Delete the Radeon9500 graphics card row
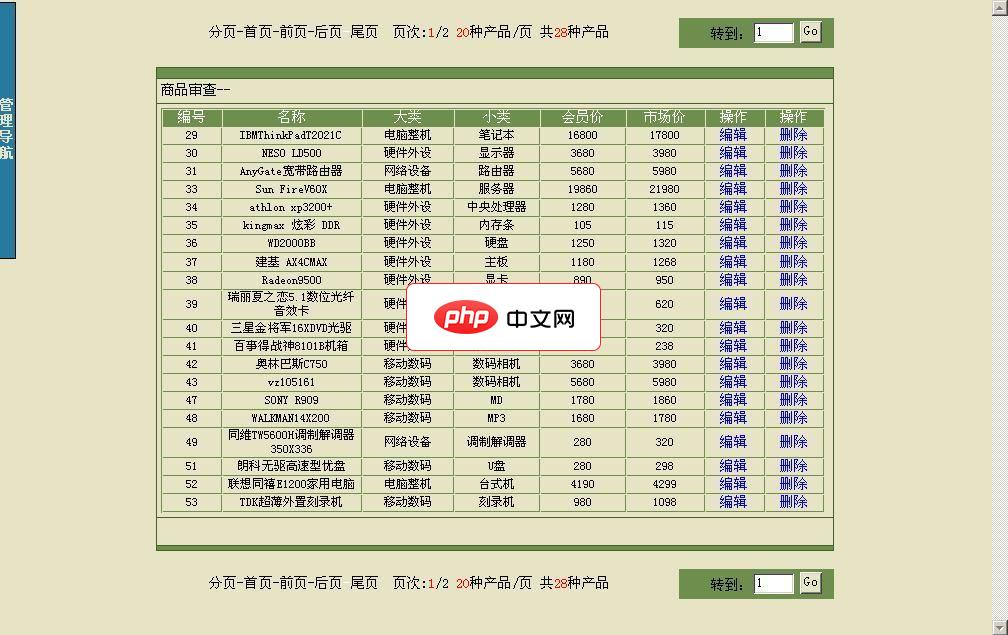 coord(793,279)
